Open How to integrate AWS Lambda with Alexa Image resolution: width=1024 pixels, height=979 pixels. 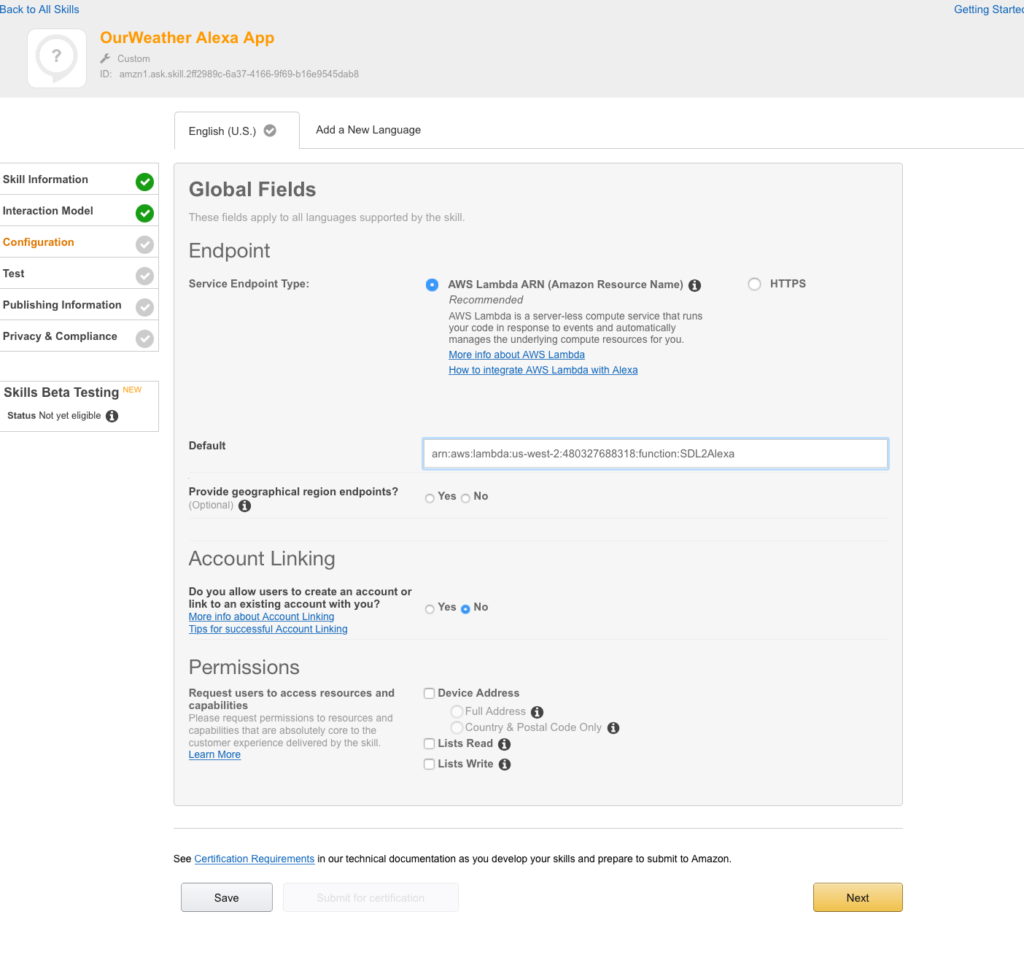[543, 370]
